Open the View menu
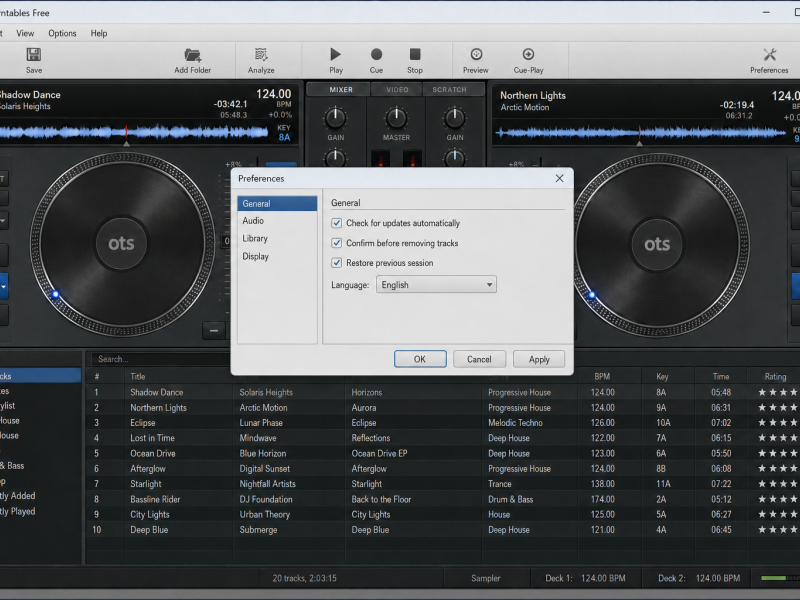The image size is (800, 600). pyautogui.click(x=25, y=33)
